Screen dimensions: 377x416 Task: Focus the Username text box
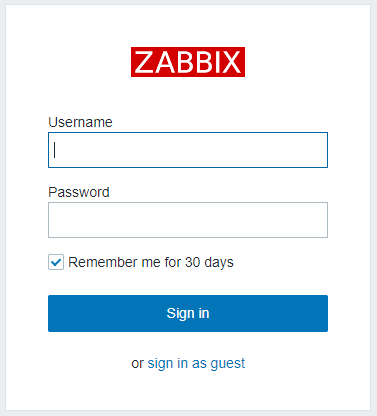coord(188,150)
